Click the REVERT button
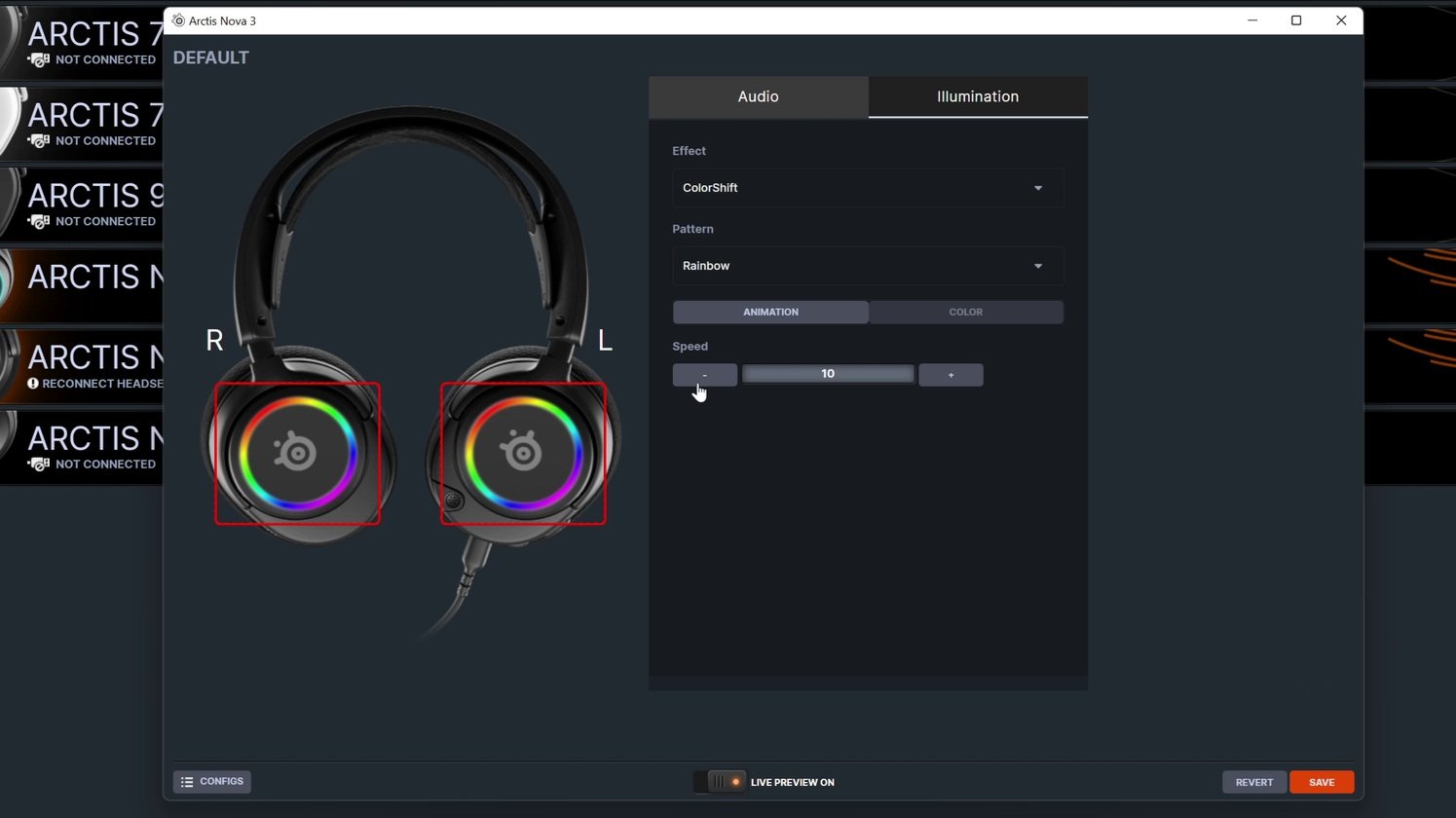The width and height of the screenshot is (1456, 818). (1254, 782)
